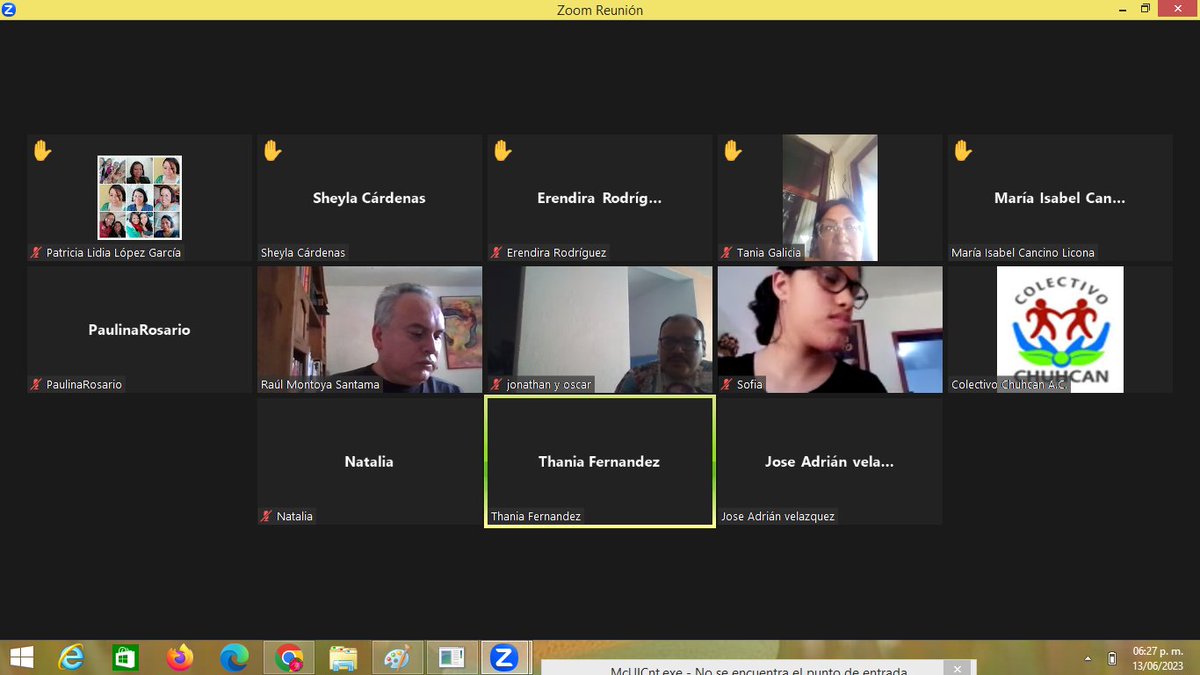Select the Natalia participant tile
1200x675 pixels.
[370, 461]
